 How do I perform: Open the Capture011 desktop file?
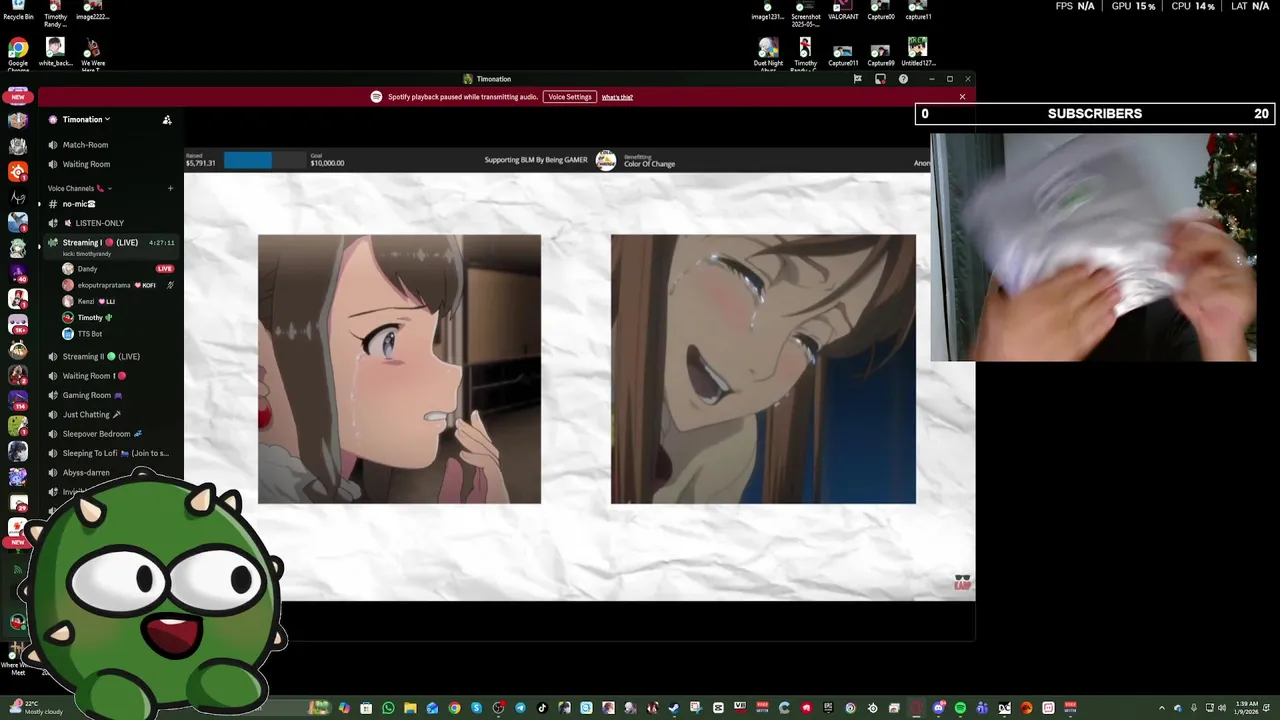tap(843, 54)
